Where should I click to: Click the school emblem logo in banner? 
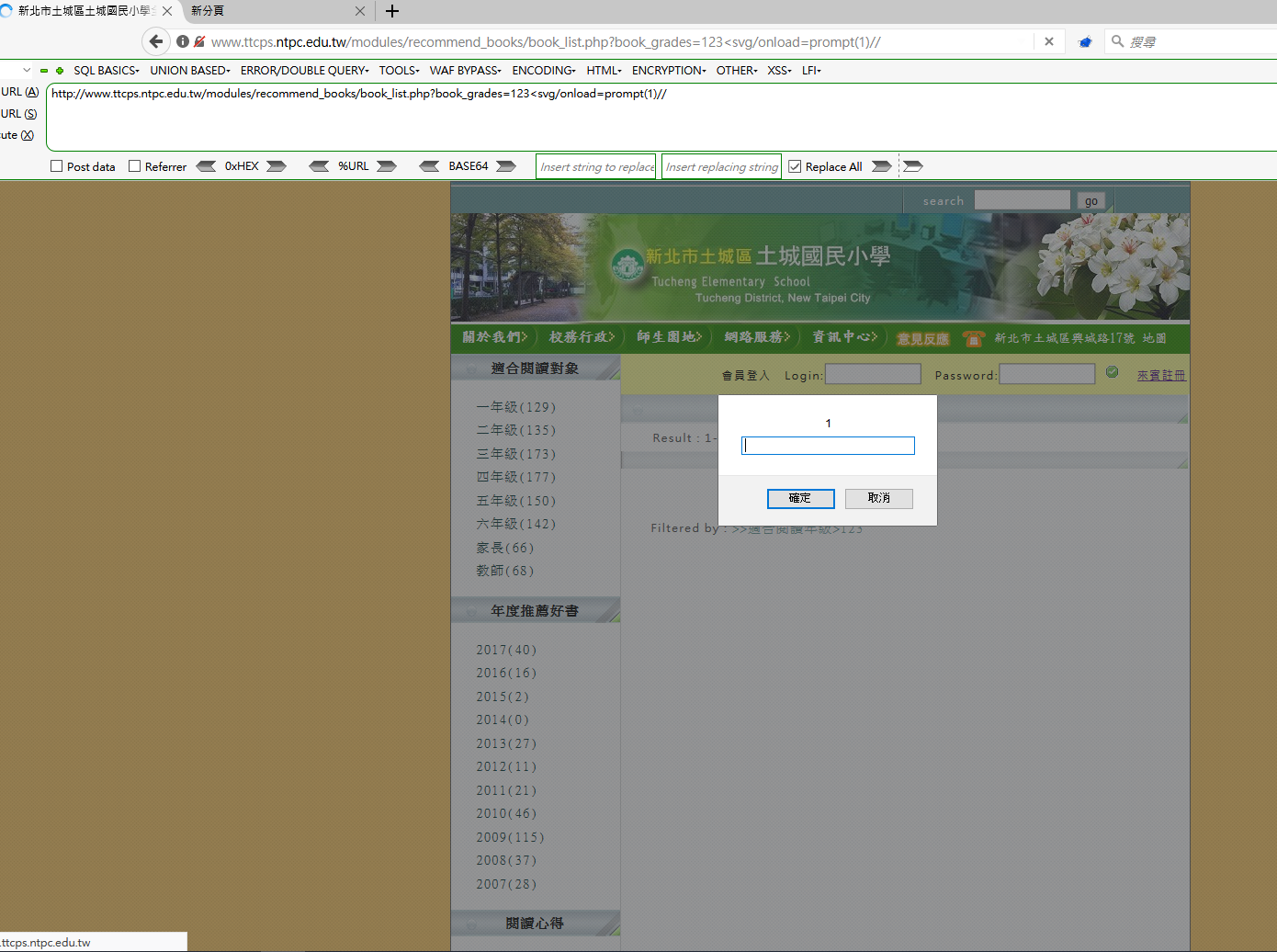(627, 267)
